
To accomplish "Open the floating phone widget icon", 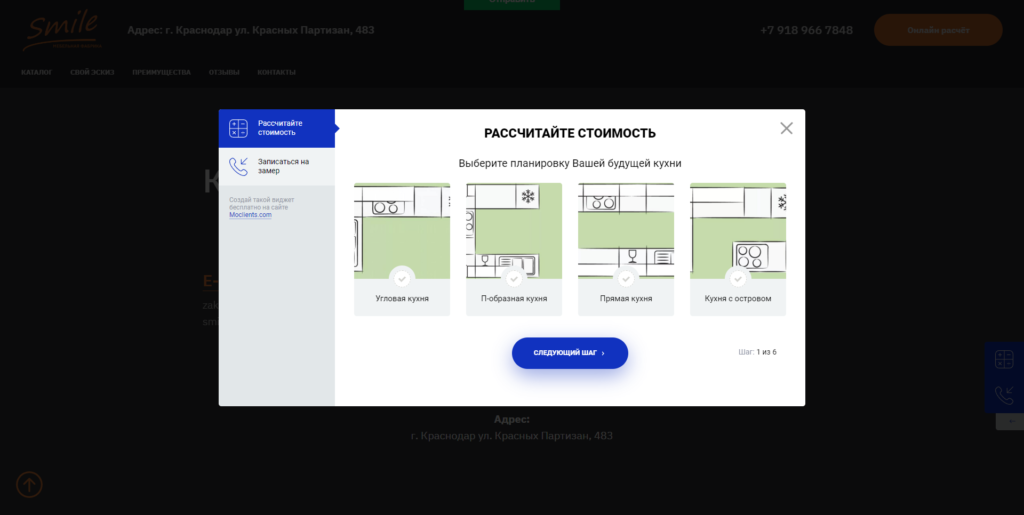I will (x=1004, y=396).
